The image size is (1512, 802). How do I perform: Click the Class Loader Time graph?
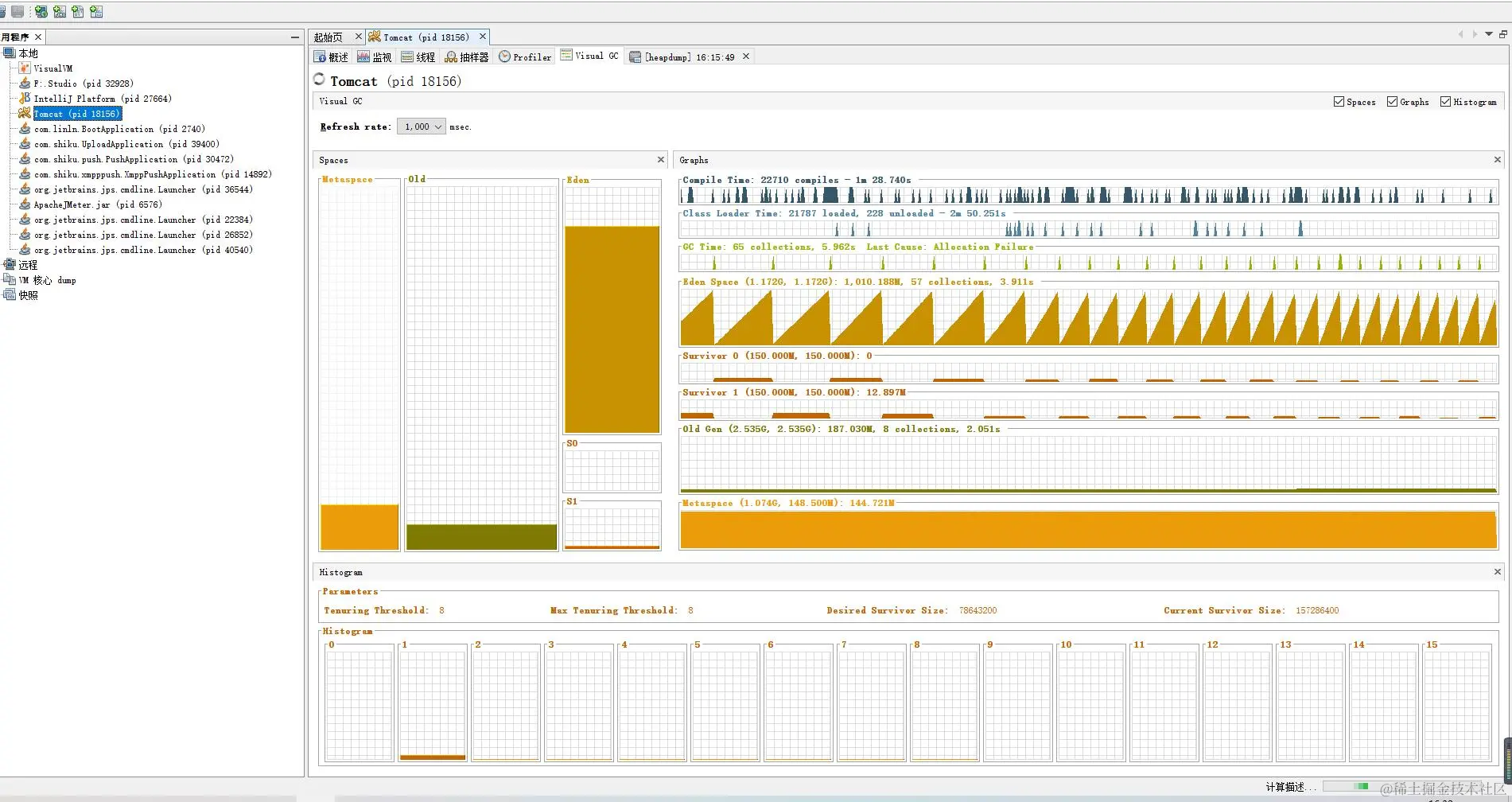tap(1088, 229)
